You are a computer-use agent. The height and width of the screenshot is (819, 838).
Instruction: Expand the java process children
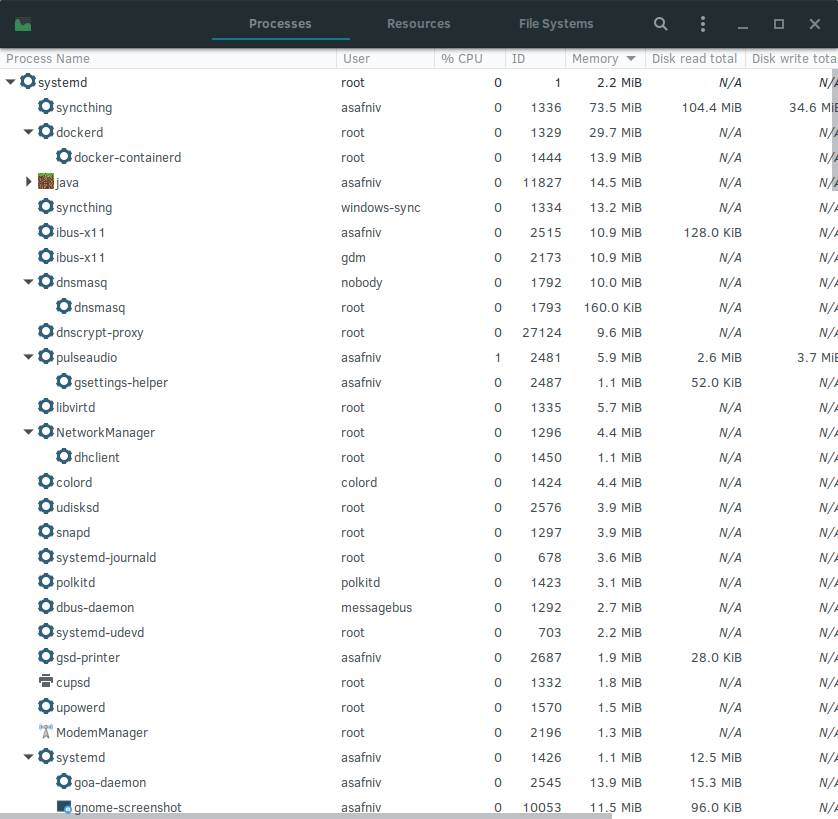[x=29, y=182]
